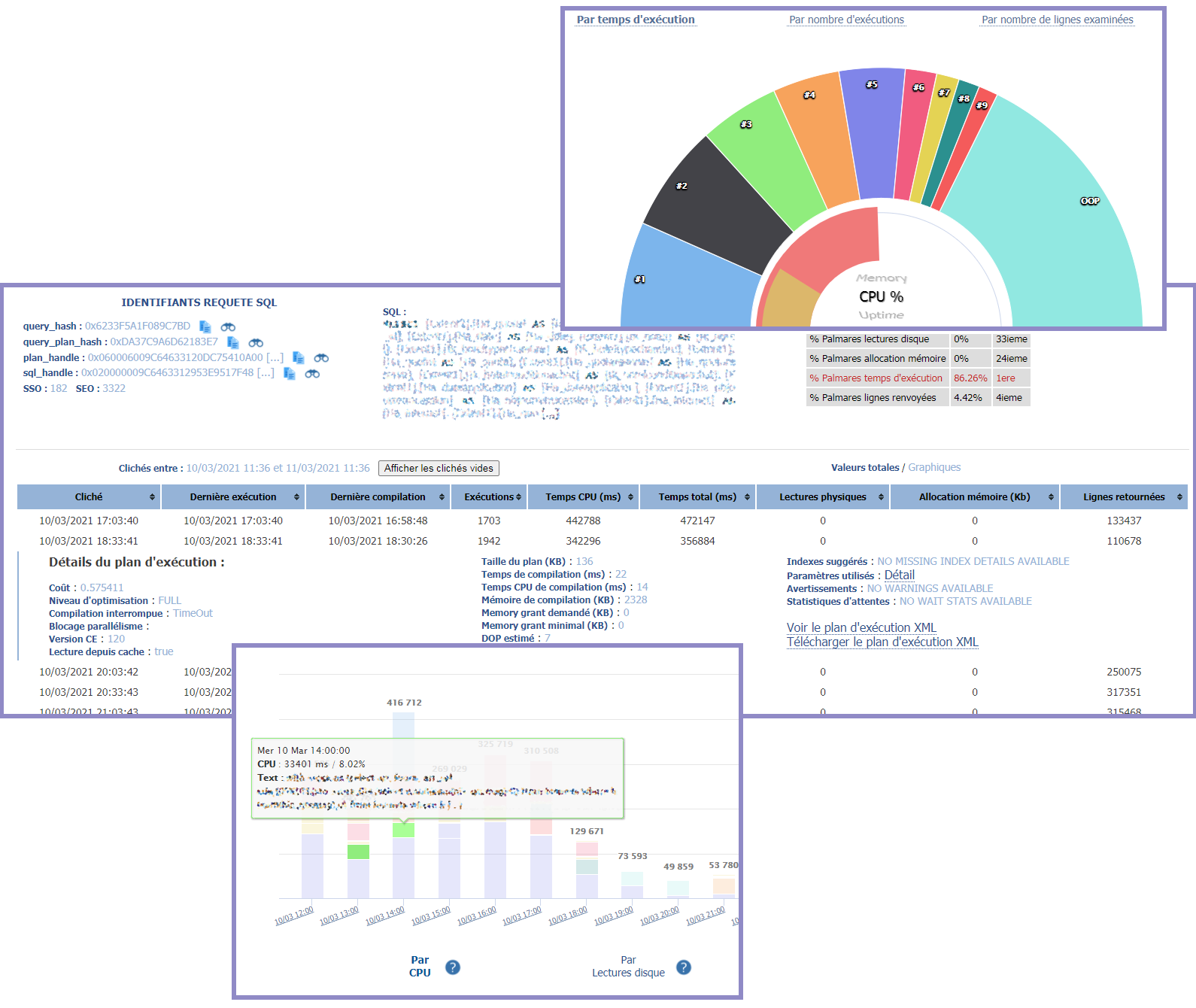This screenshot has height=1008, width=1196.
Task: Click row with cliché 10/03/2021 18:33:41
Action: [602, 541]
